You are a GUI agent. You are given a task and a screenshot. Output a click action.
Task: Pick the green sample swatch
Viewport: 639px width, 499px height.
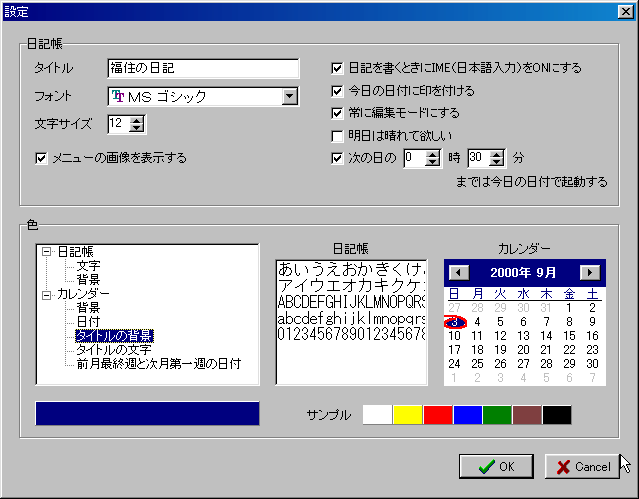pyautogui.click(x=498, y=415)
